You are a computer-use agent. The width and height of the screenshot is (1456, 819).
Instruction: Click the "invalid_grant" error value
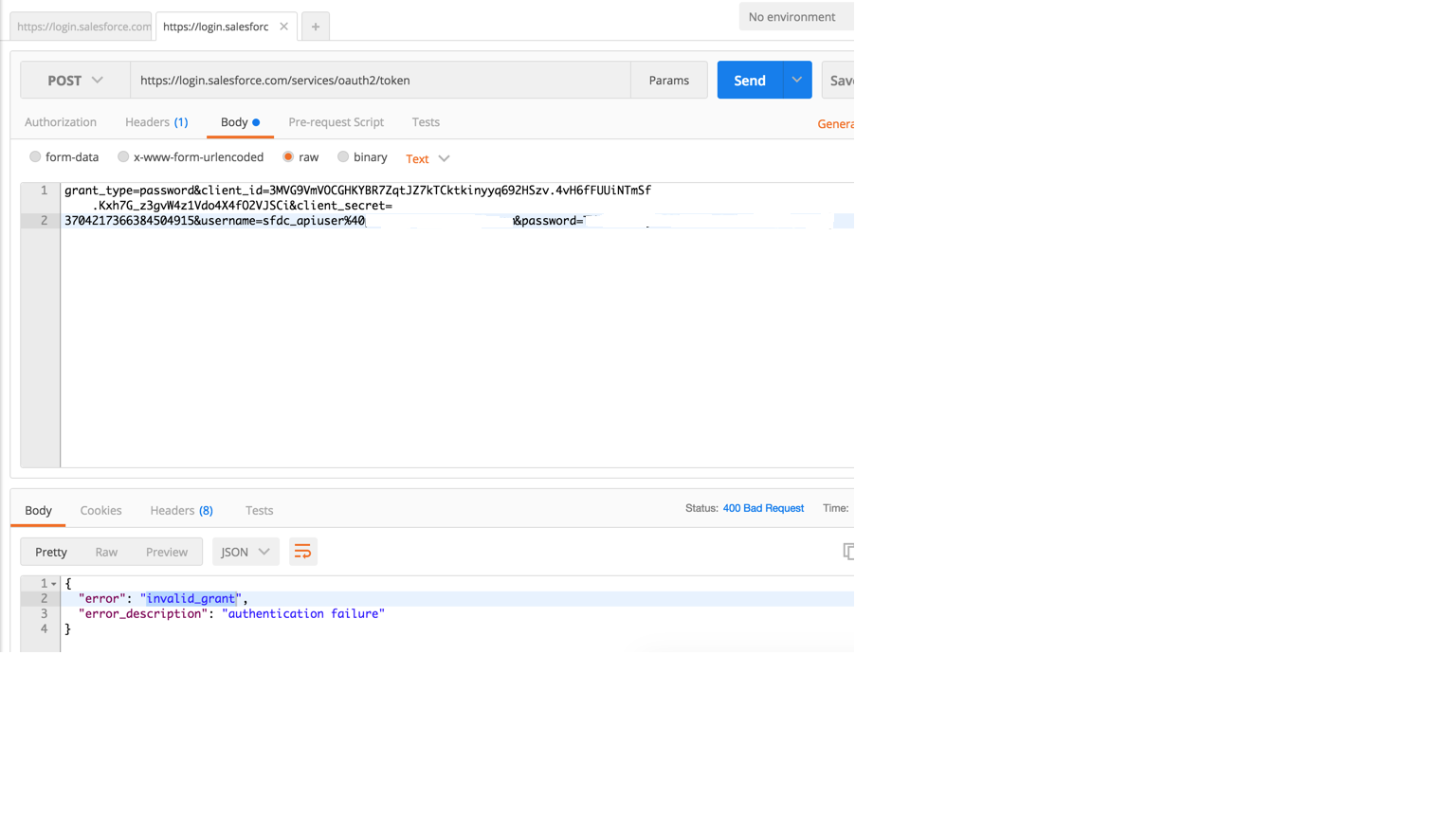coord(191,599)
